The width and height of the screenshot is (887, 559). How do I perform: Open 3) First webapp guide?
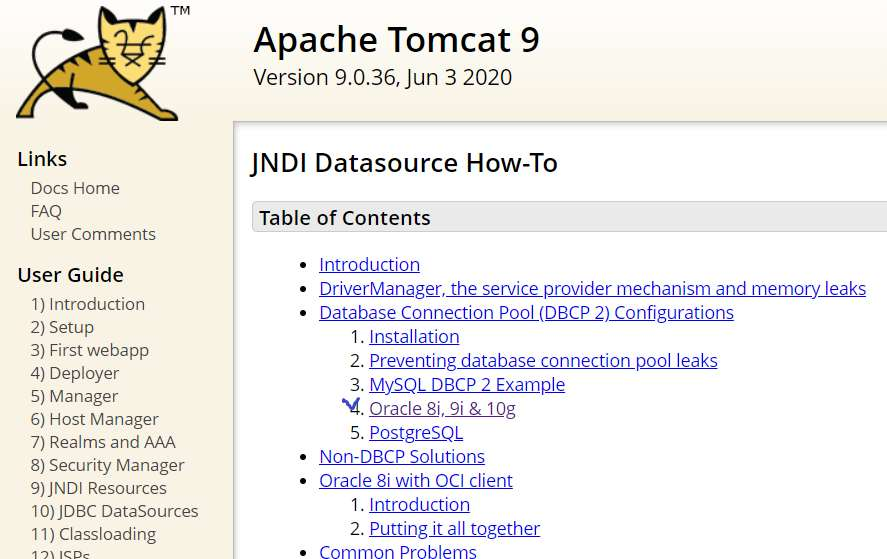click(x=90, y=350)
